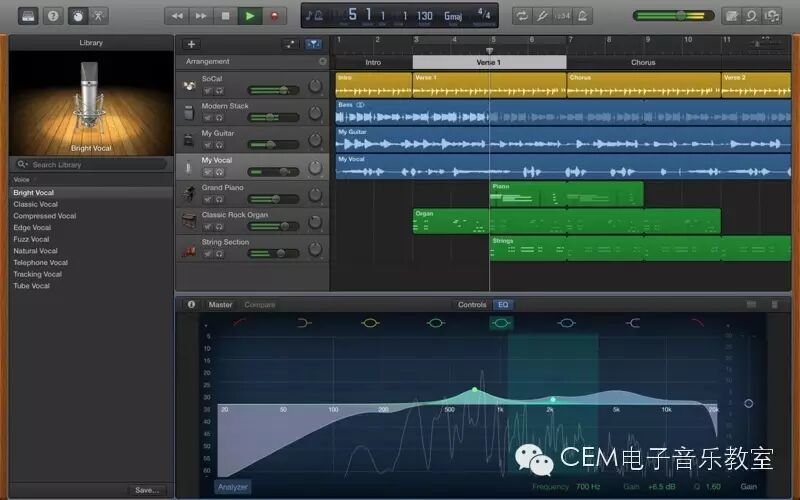
Task: Select the low shelf EQ band icon
Action: 305,322
